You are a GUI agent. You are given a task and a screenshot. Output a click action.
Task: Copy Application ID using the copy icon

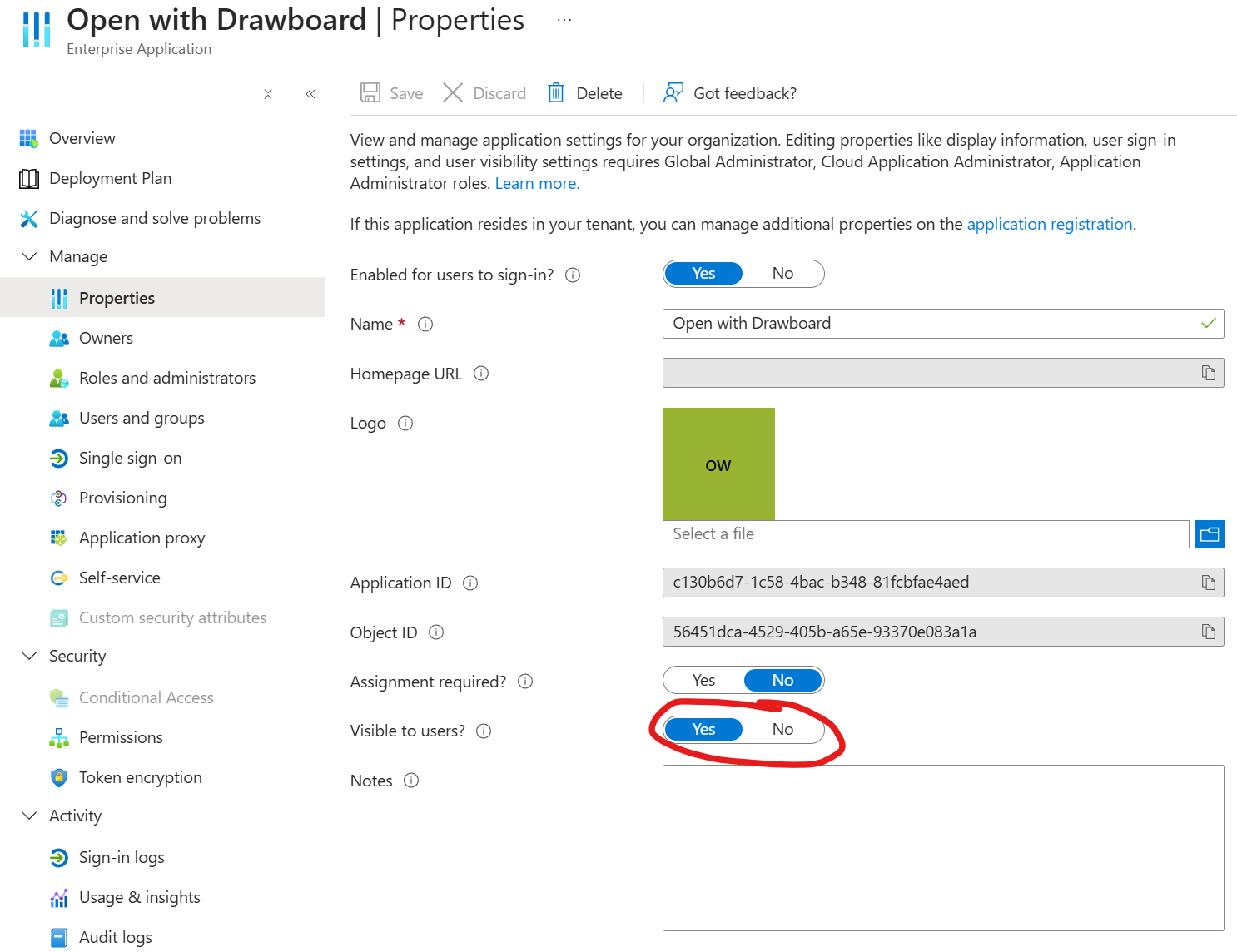1209,583
